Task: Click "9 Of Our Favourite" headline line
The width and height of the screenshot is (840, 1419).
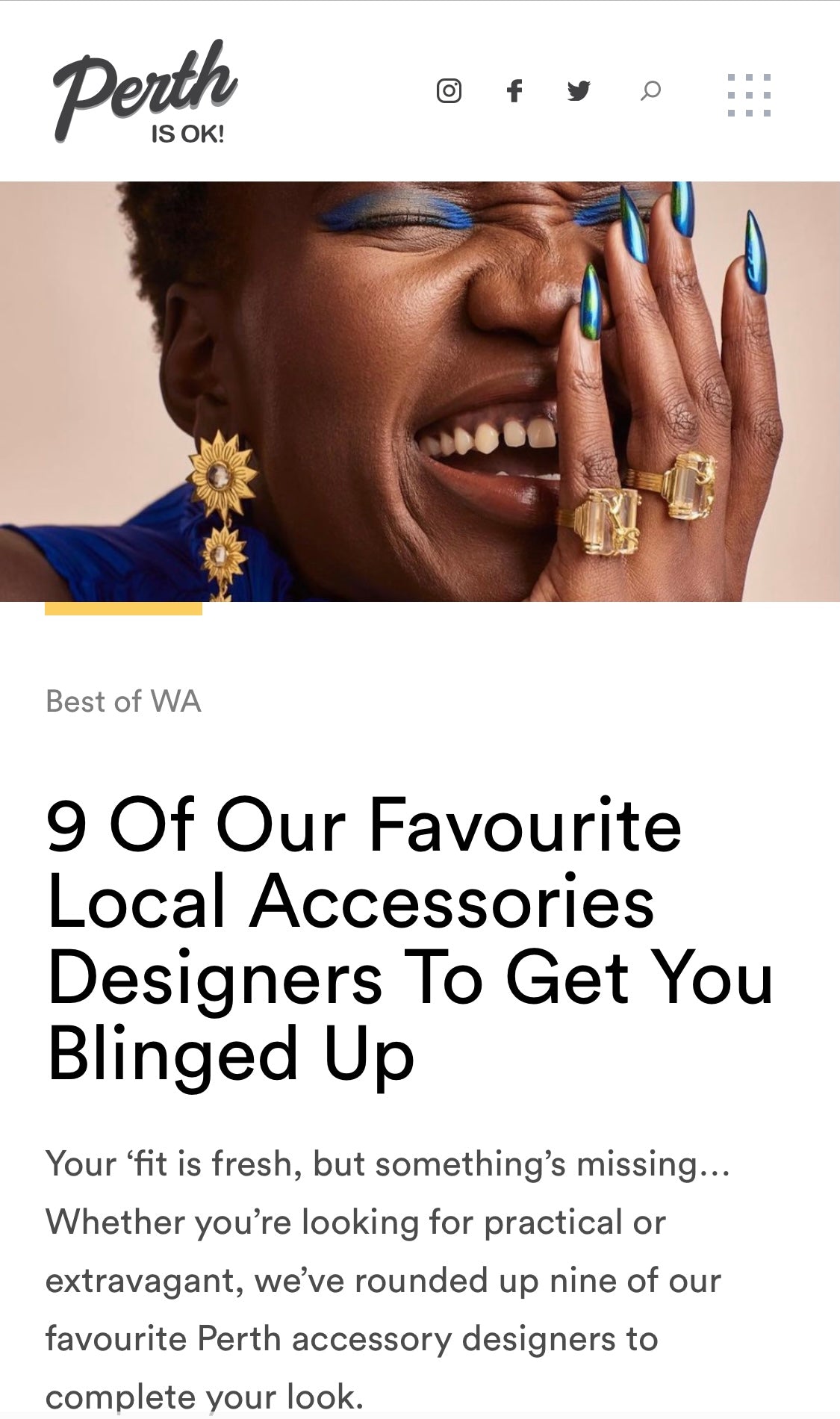Action: (x=364, y=826)
